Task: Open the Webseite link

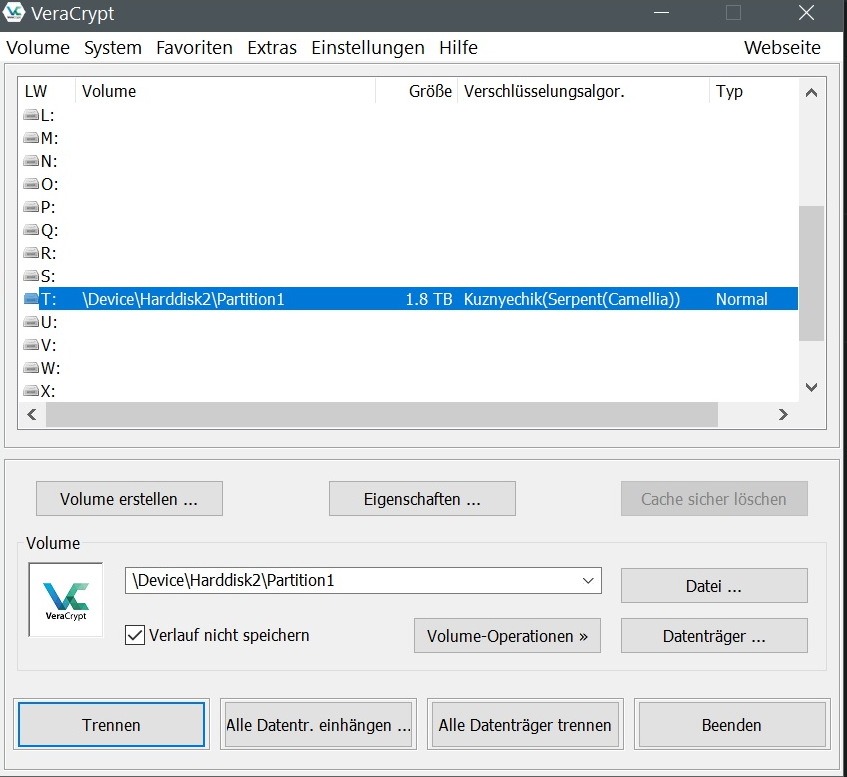Action: pyautogui.click(x=782, y=48)
